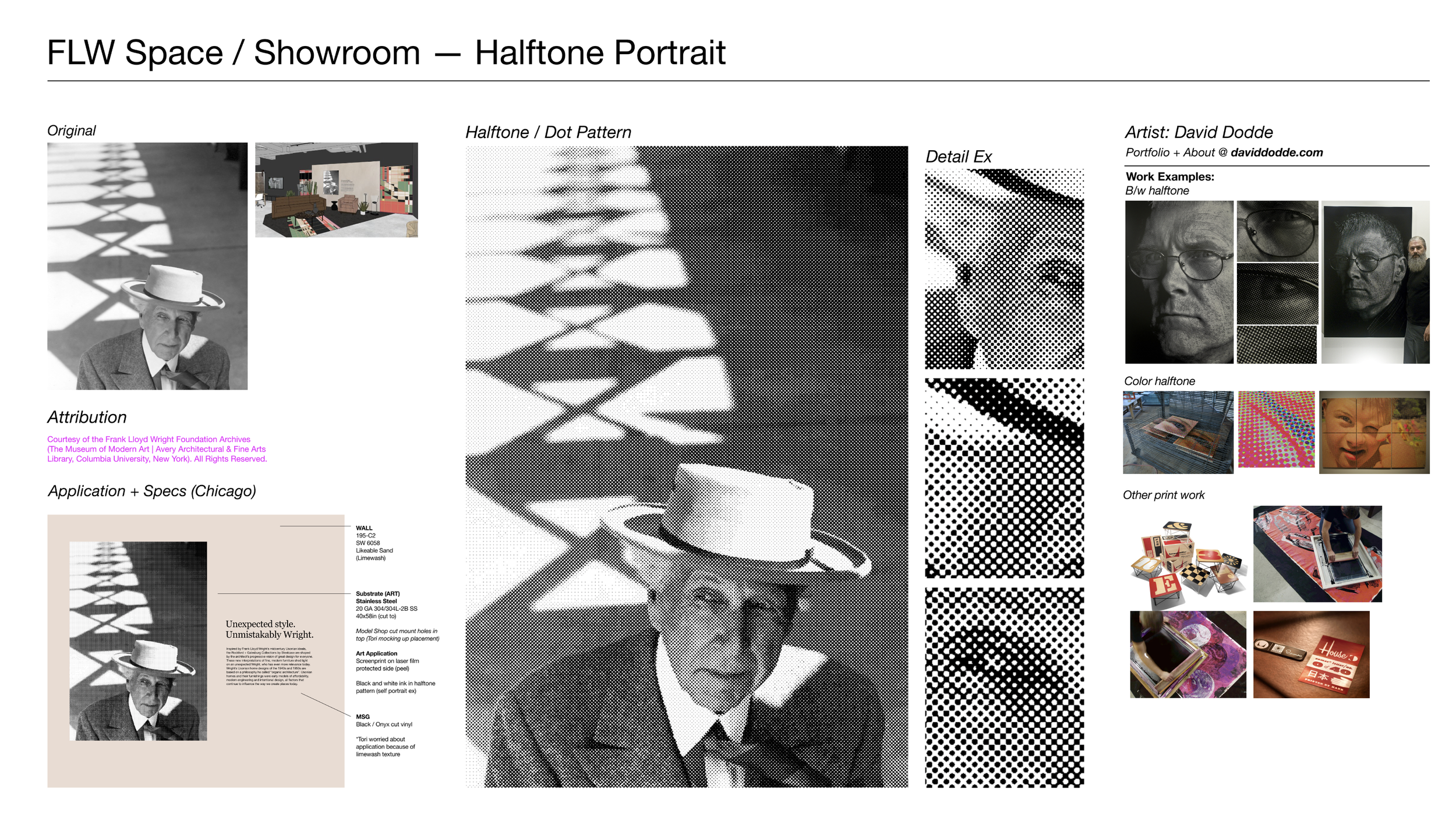The height and width of the screenshot is (828, 1456).
Task: Select the red House print card image
Action: 1310,654
